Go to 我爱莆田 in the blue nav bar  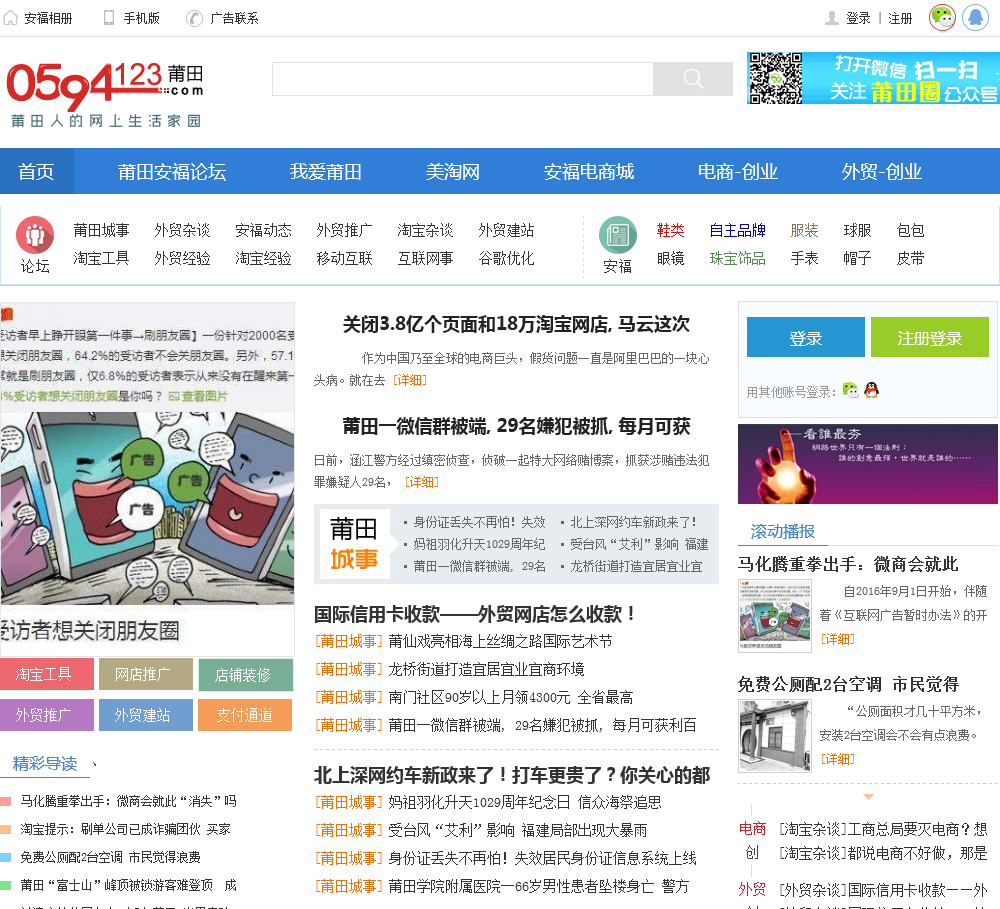pos(325,171)
